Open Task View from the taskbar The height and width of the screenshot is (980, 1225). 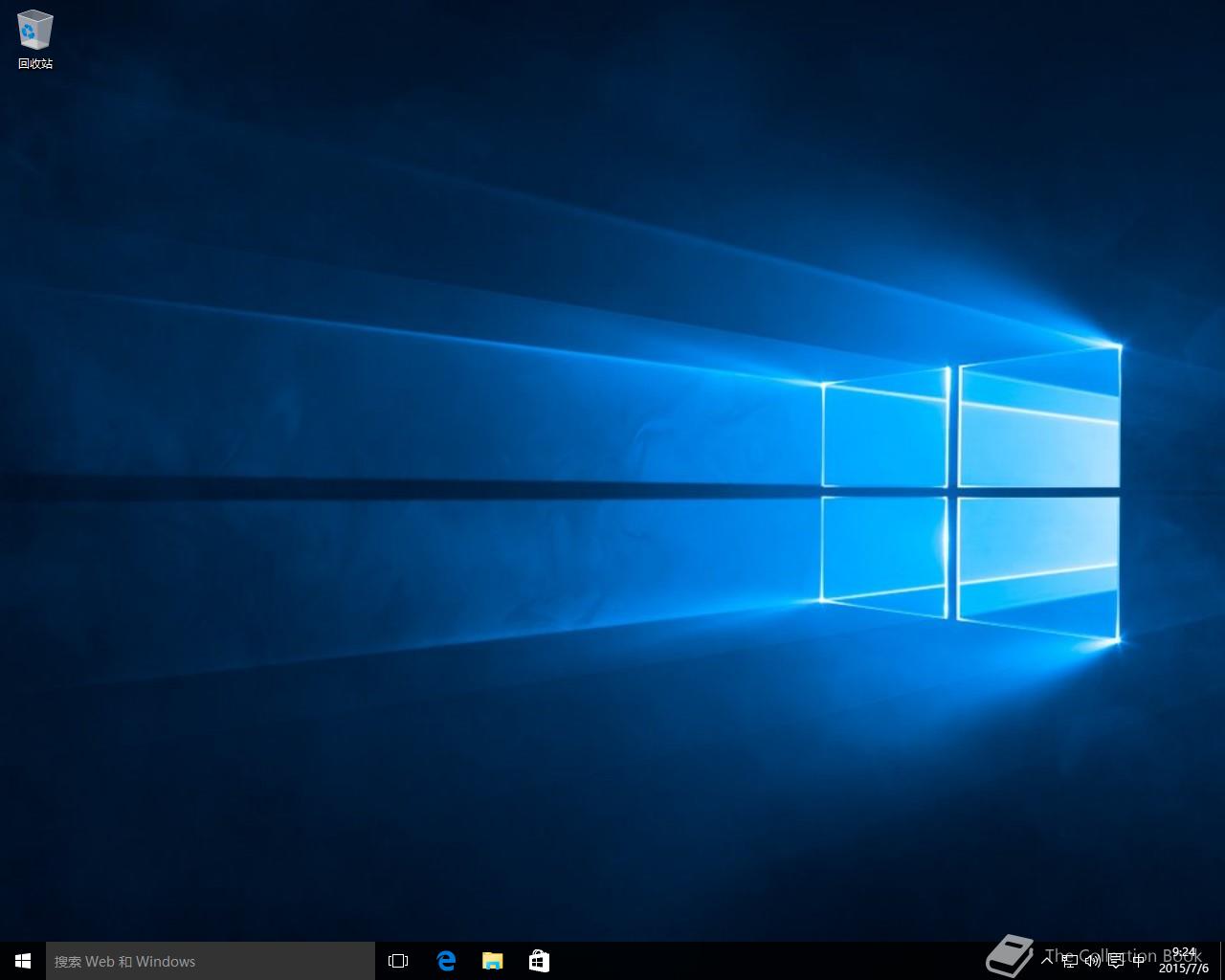click(x=398, y=961)
